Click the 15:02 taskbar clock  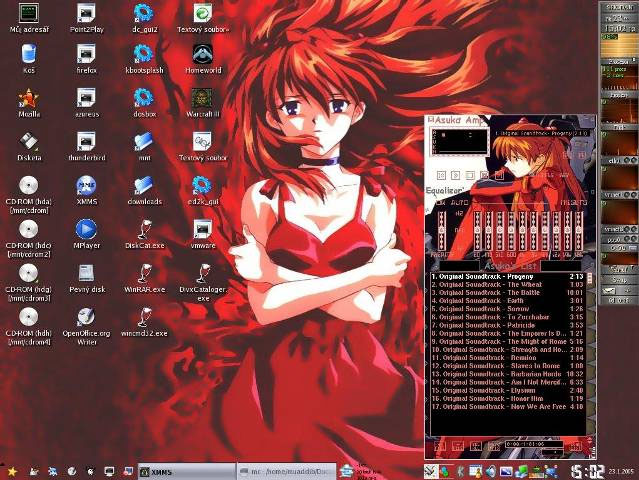(x=587, y=472)
